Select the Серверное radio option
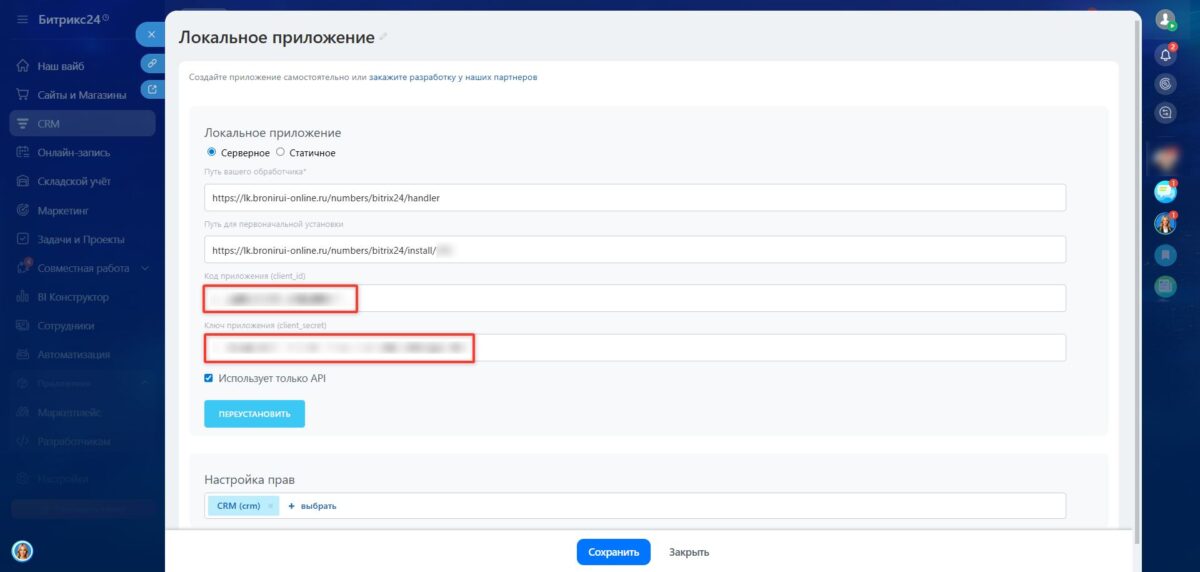This screenshot has height=572, width=1200. [211, 152]
